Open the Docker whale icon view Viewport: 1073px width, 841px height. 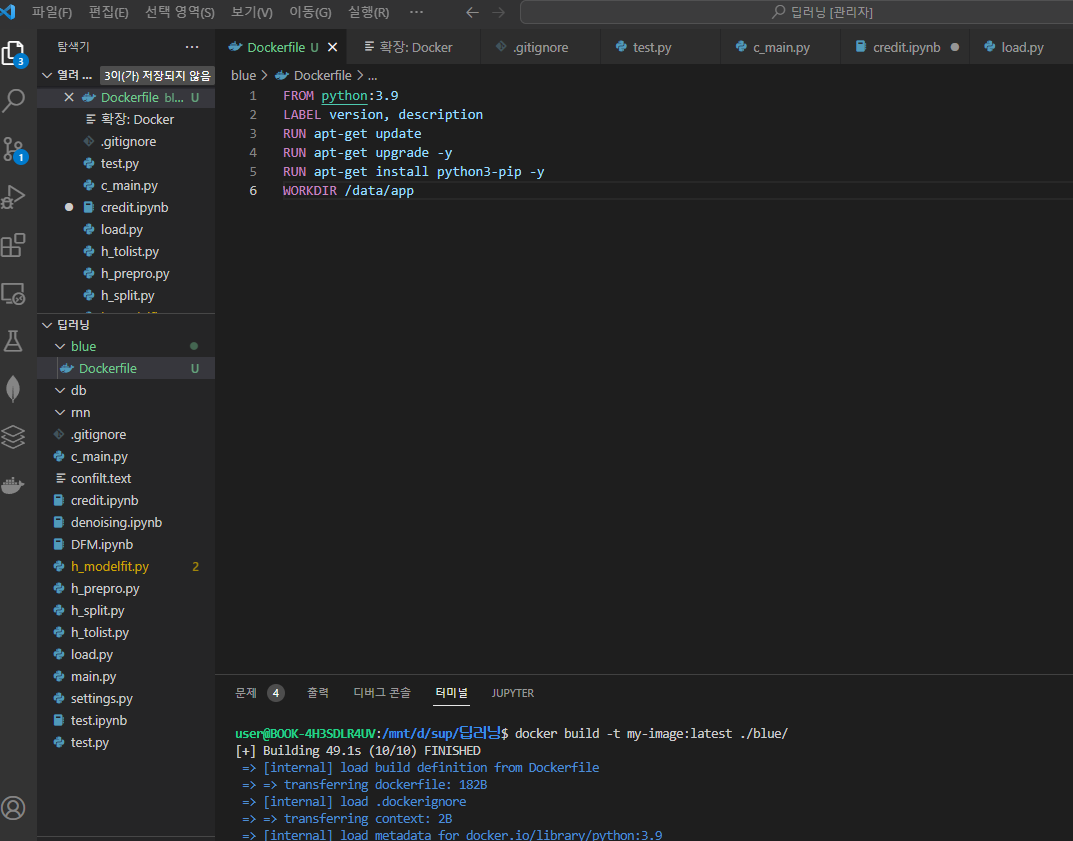pos(14,486)
